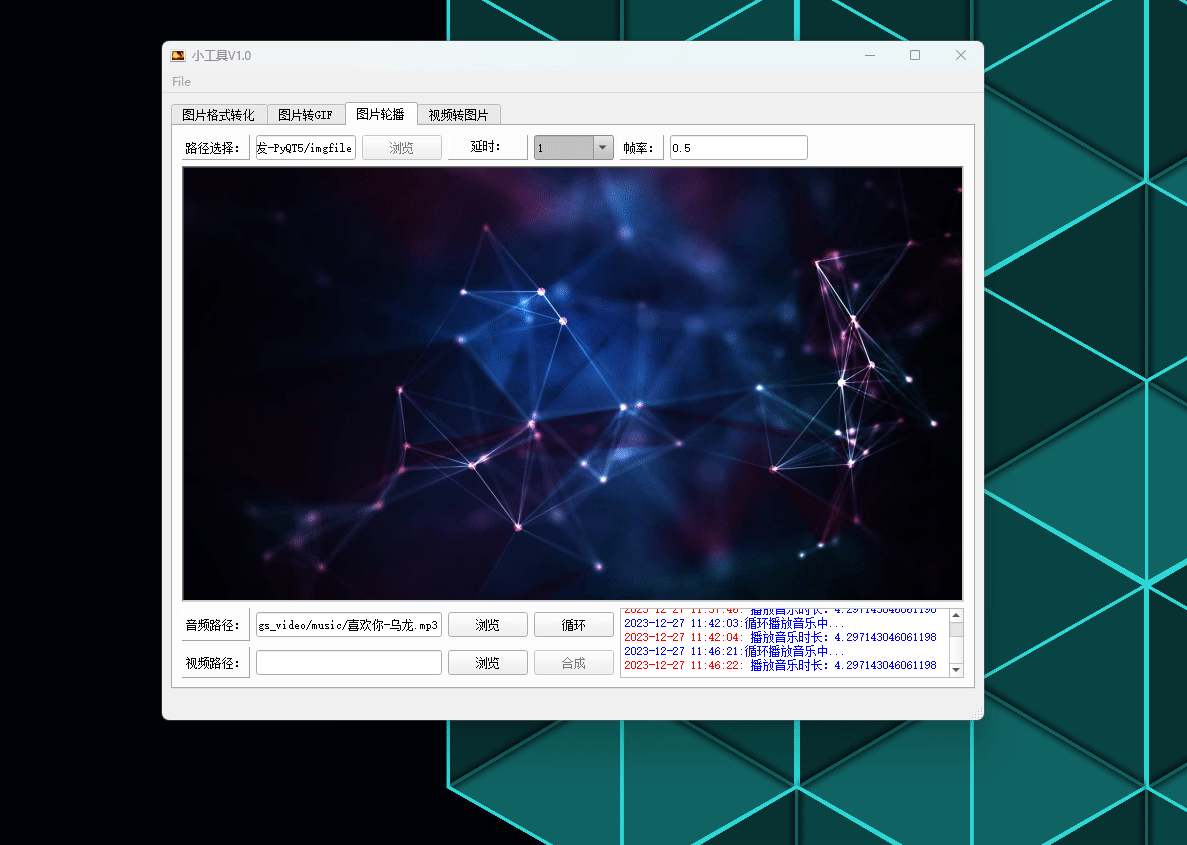Open the delay combo box dropdown arrow
Image resolution: width=1187 pixels, height=845 pixels.
(601, 147)
